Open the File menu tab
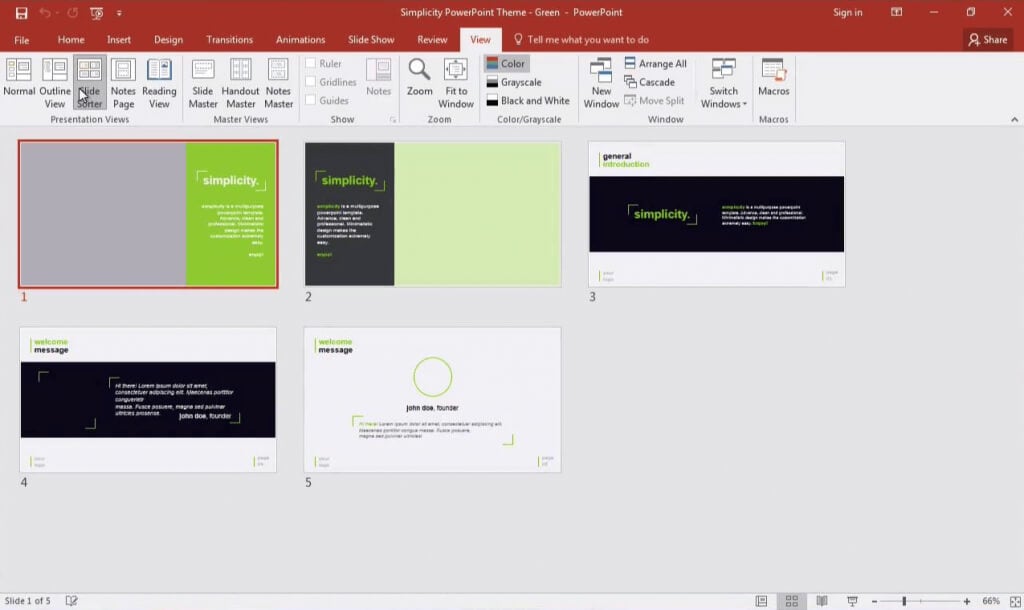Image resolution: width=1024 pixels, height=610 pixels. tap(22, 40)
